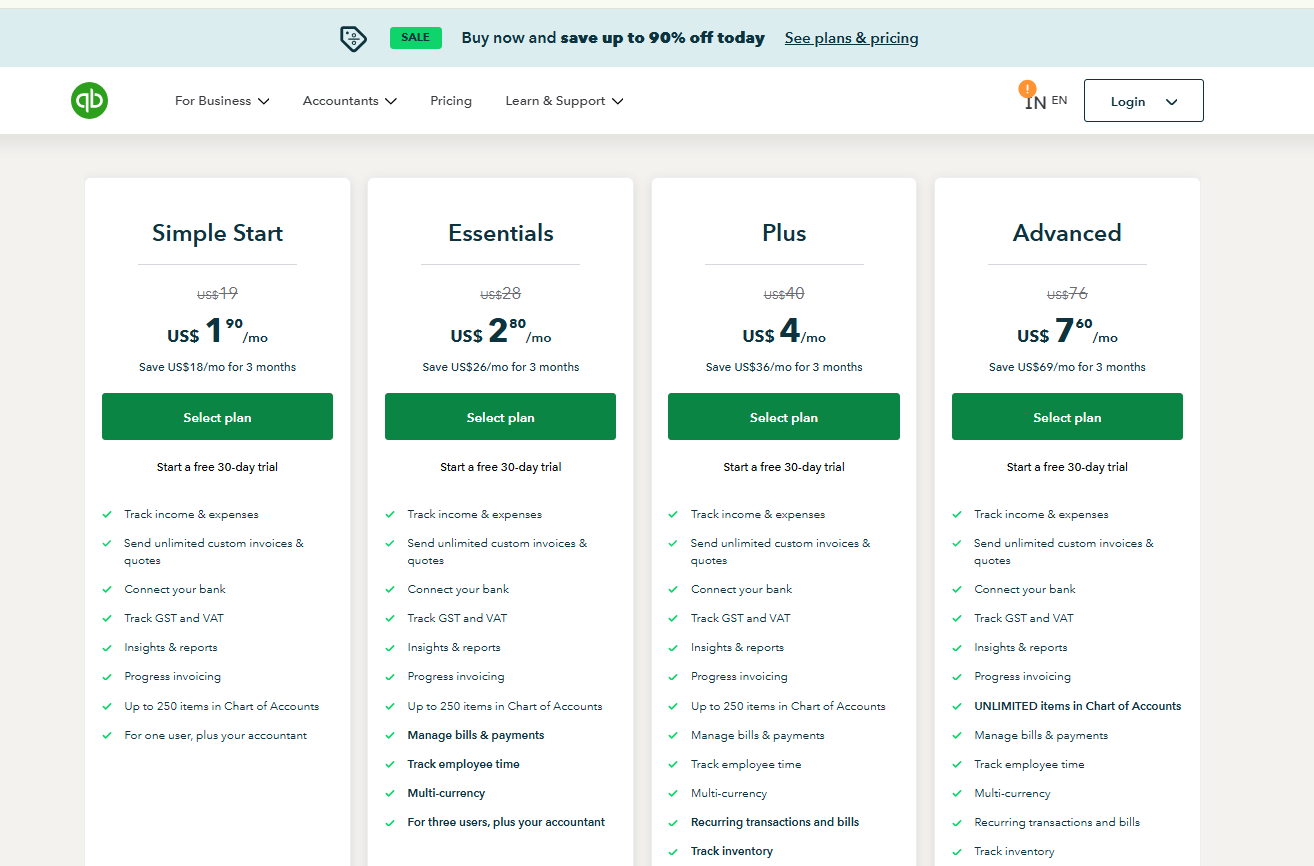Click Essentials 'Track employee time' feature
The width and height of the screenshot is (1314, 866).
click(x=463, y=764)
